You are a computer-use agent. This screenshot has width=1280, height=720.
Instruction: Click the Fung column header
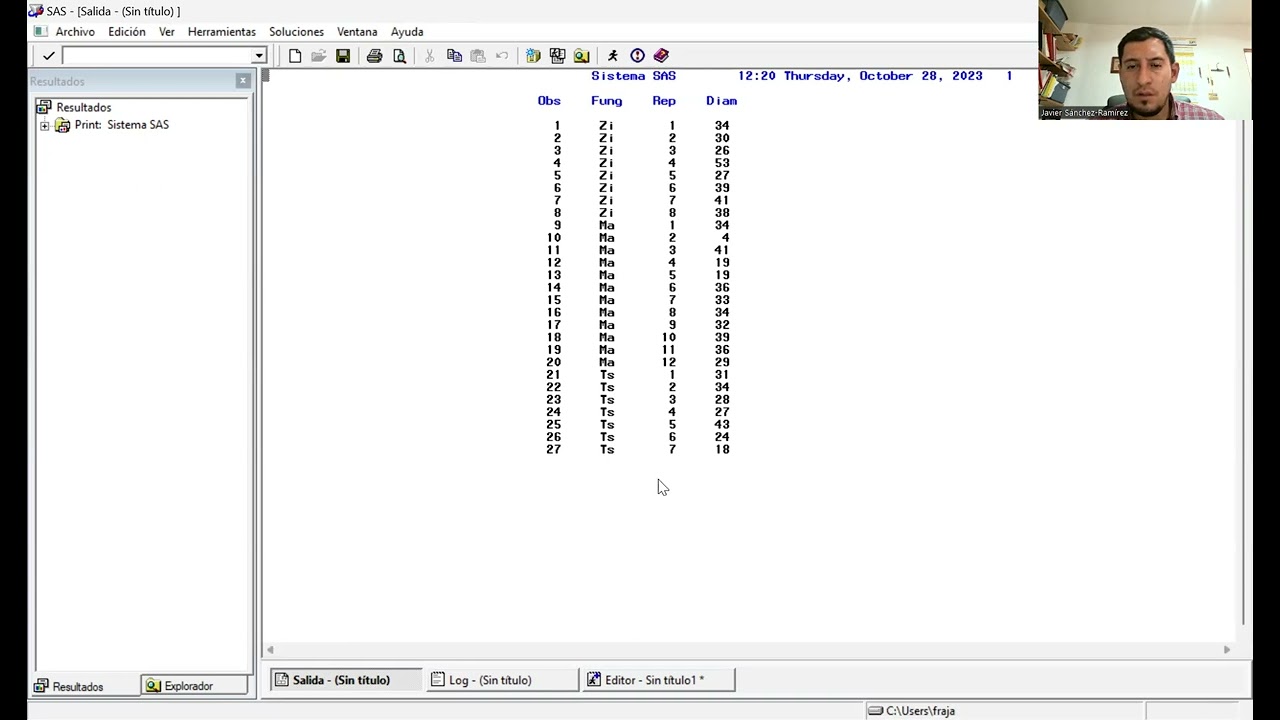coord(606,101)
